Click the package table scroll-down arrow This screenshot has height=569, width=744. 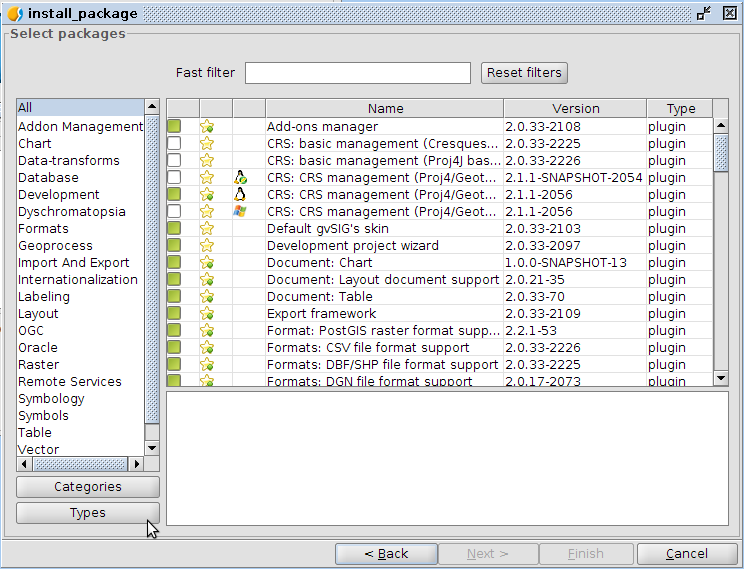[720, 378]
